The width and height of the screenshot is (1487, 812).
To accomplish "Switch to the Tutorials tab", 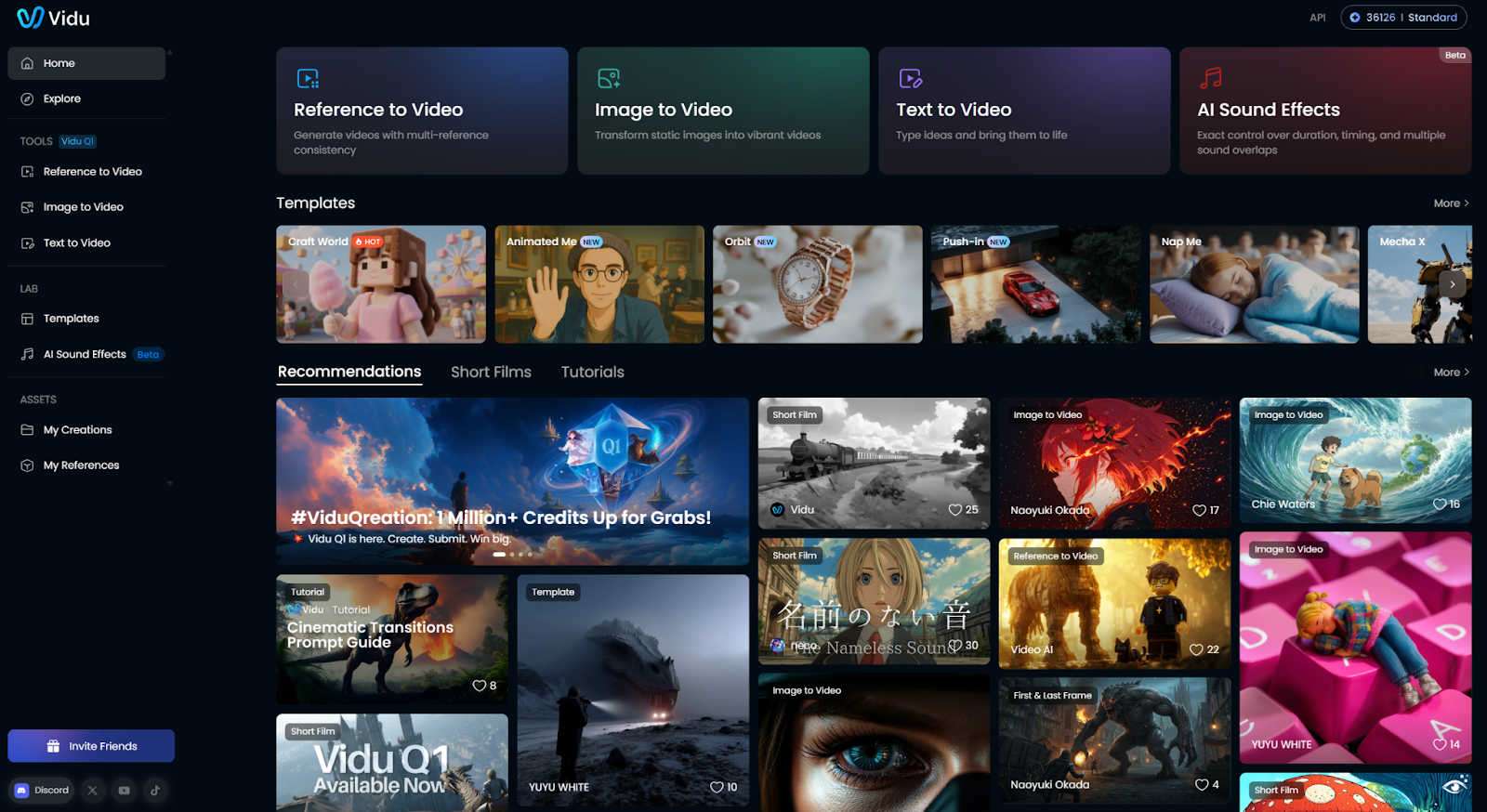I will coord(593,372).
